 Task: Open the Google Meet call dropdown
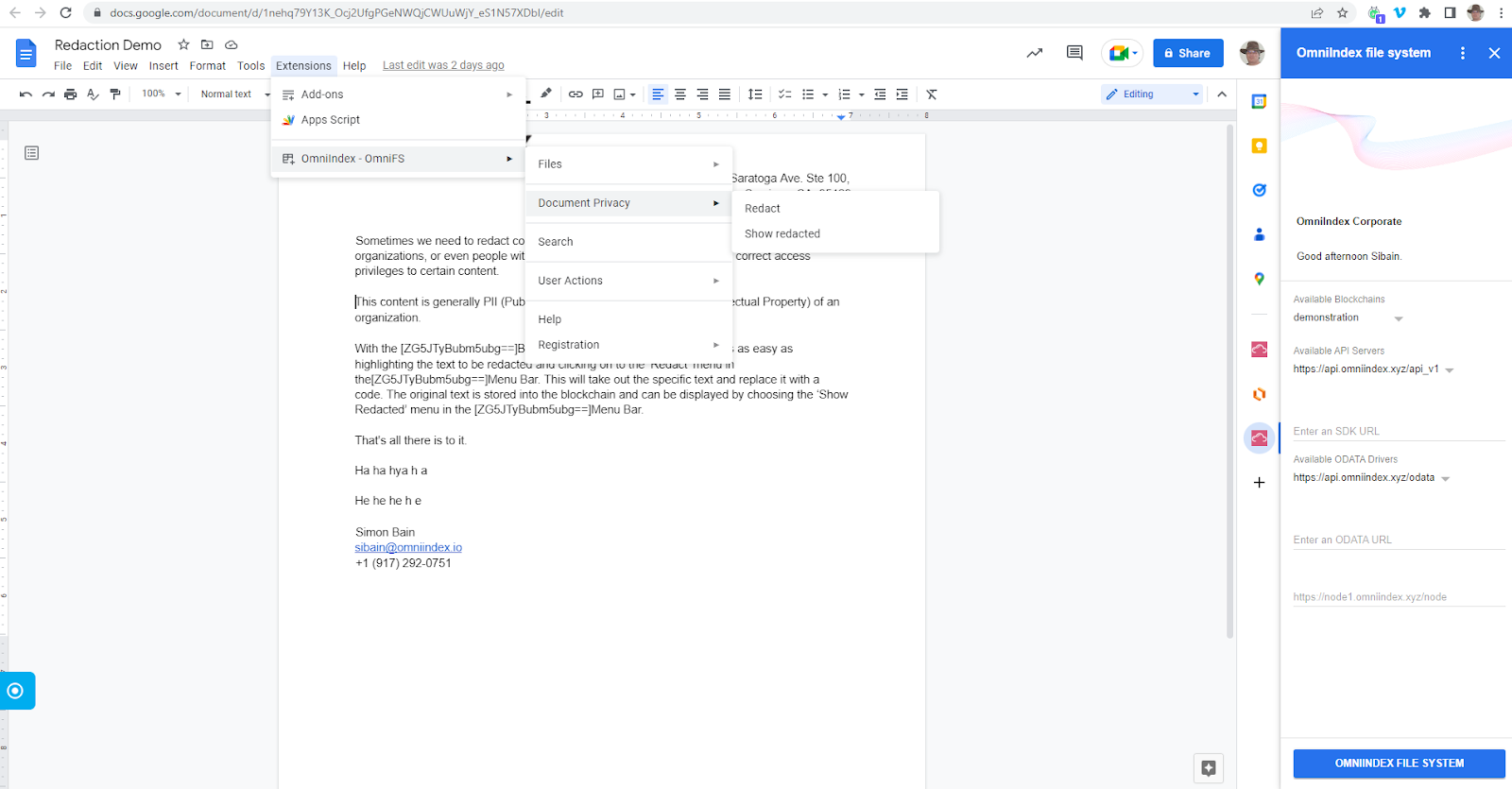click(x=1123, y=53)
